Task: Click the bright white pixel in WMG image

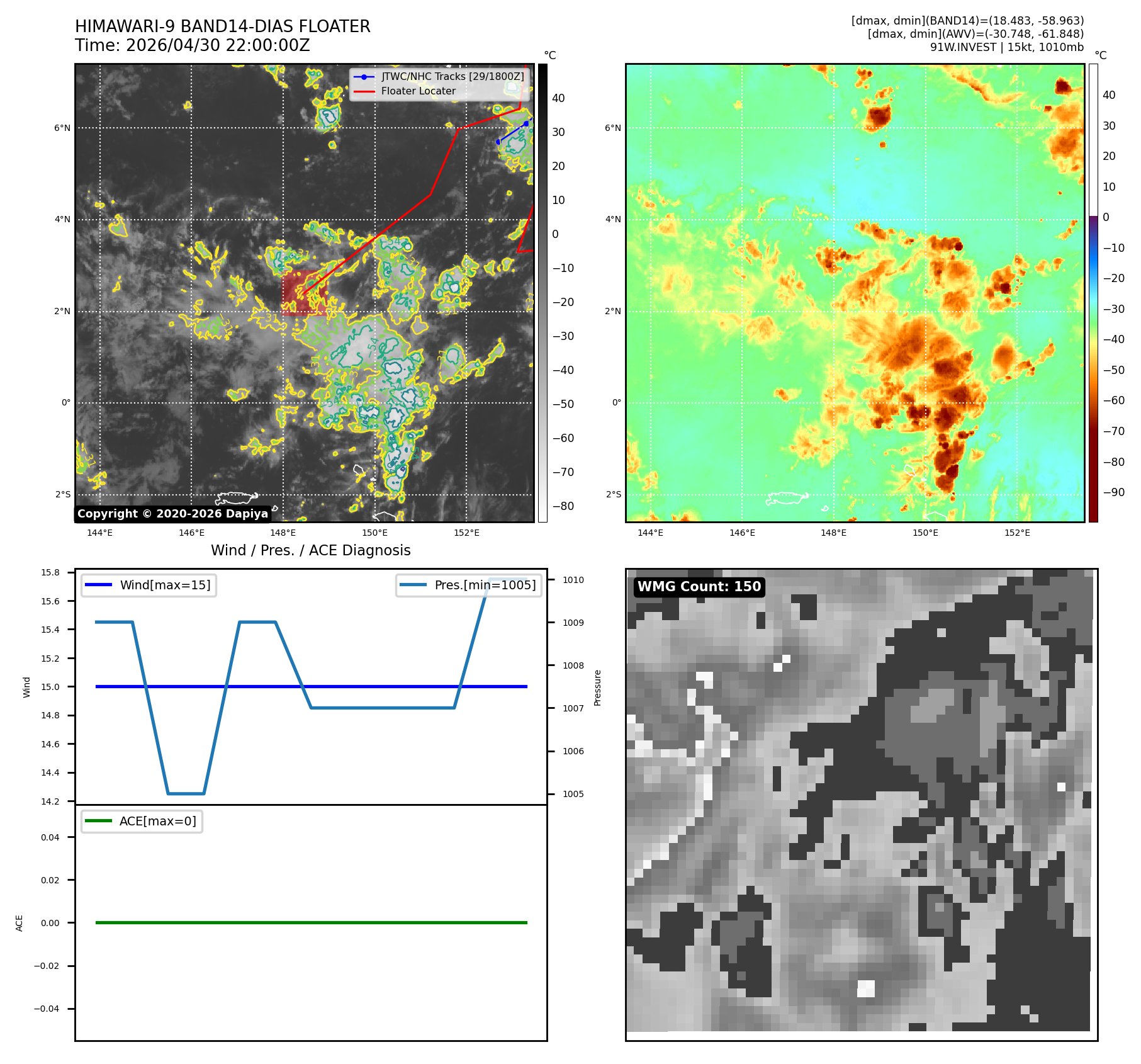Action: (x=866, y=988)
